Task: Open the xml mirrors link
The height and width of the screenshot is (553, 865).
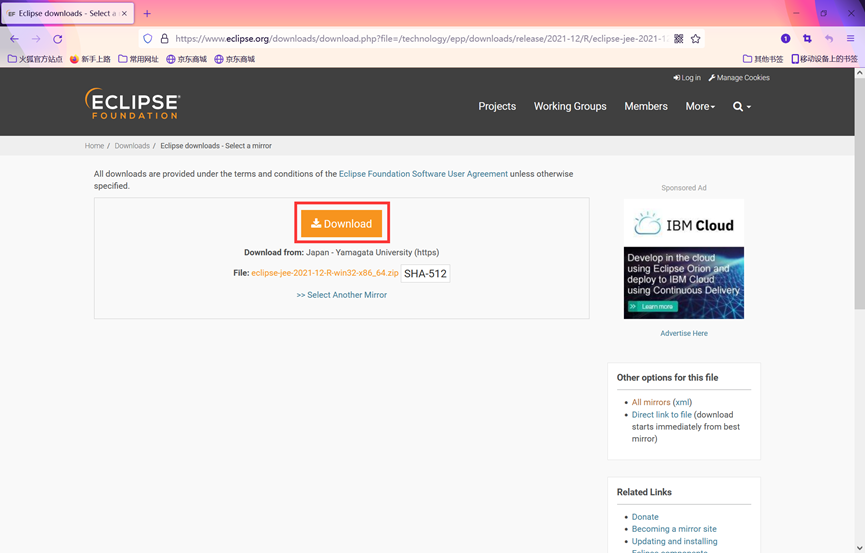Action: 682,402
